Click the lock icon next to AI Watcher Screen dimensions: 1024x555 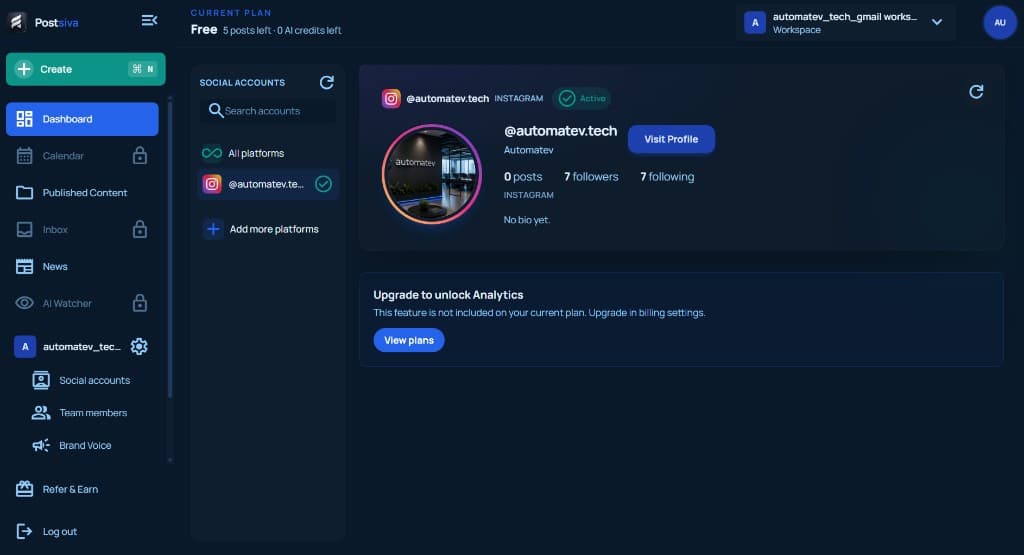click(x=140, y=303)
